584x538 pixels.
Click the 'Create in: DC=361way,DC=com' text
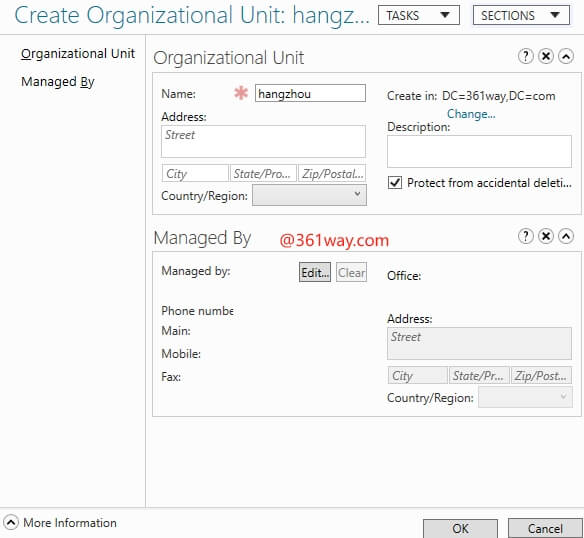click(471, 96)
